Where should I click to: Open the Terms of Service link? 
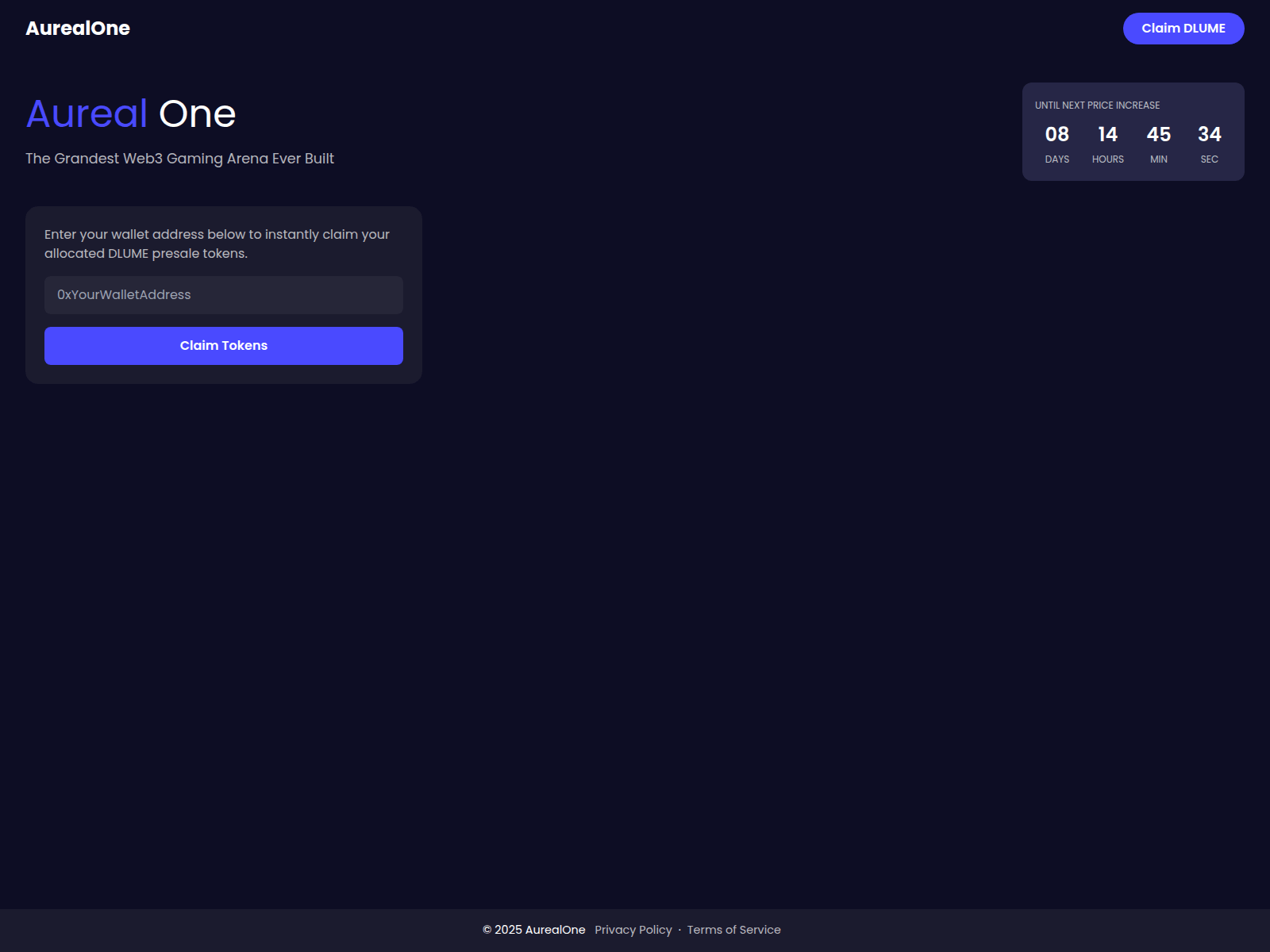click(733, 929)
